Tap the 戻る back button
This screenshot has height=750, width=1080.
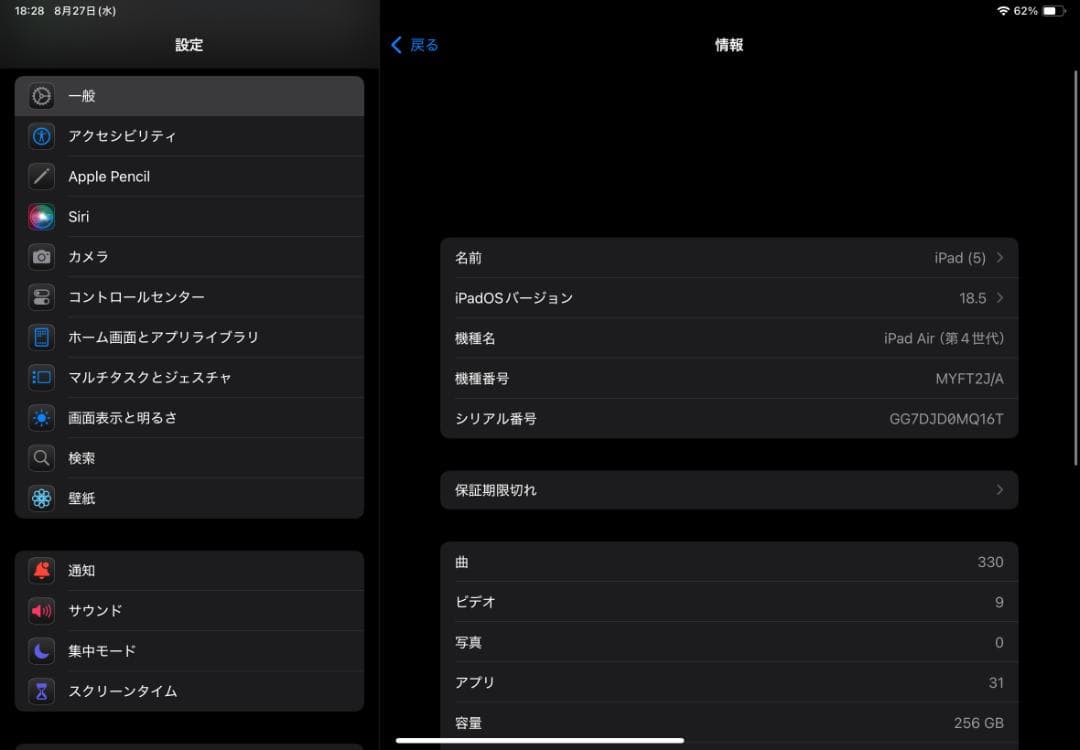[x=413, y=44]
